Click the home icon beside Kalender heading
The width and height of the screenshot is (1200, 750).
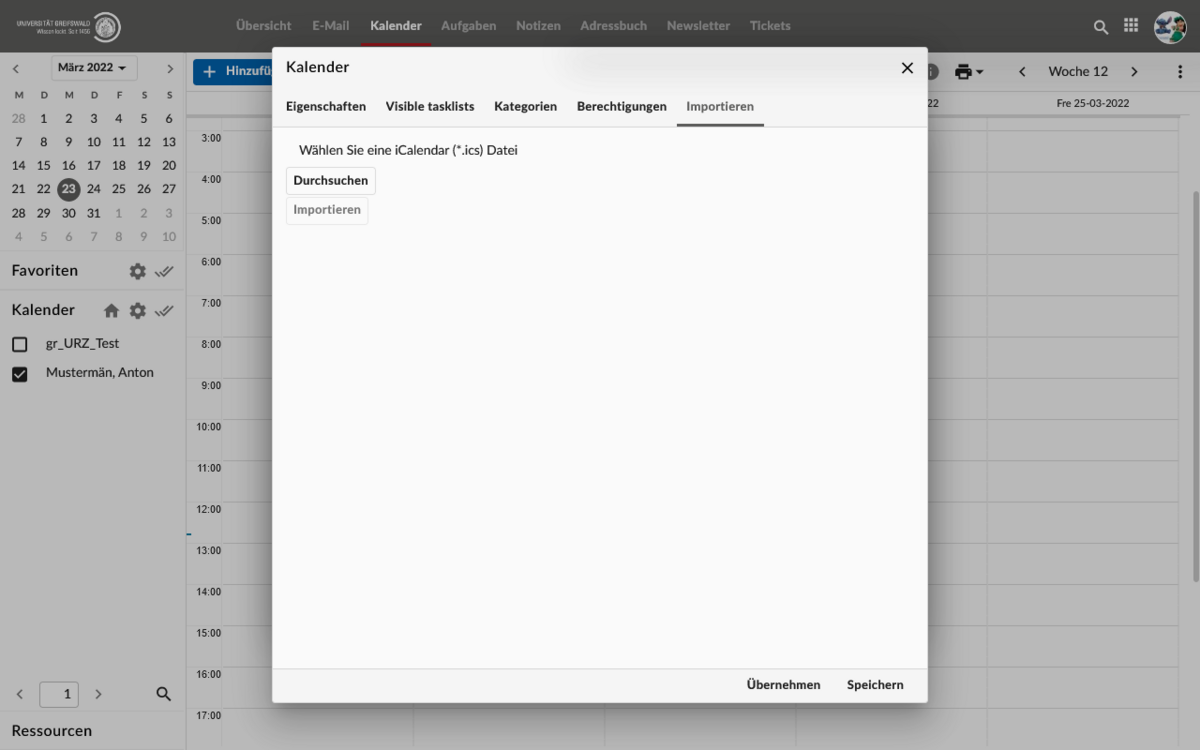[111, 310]
